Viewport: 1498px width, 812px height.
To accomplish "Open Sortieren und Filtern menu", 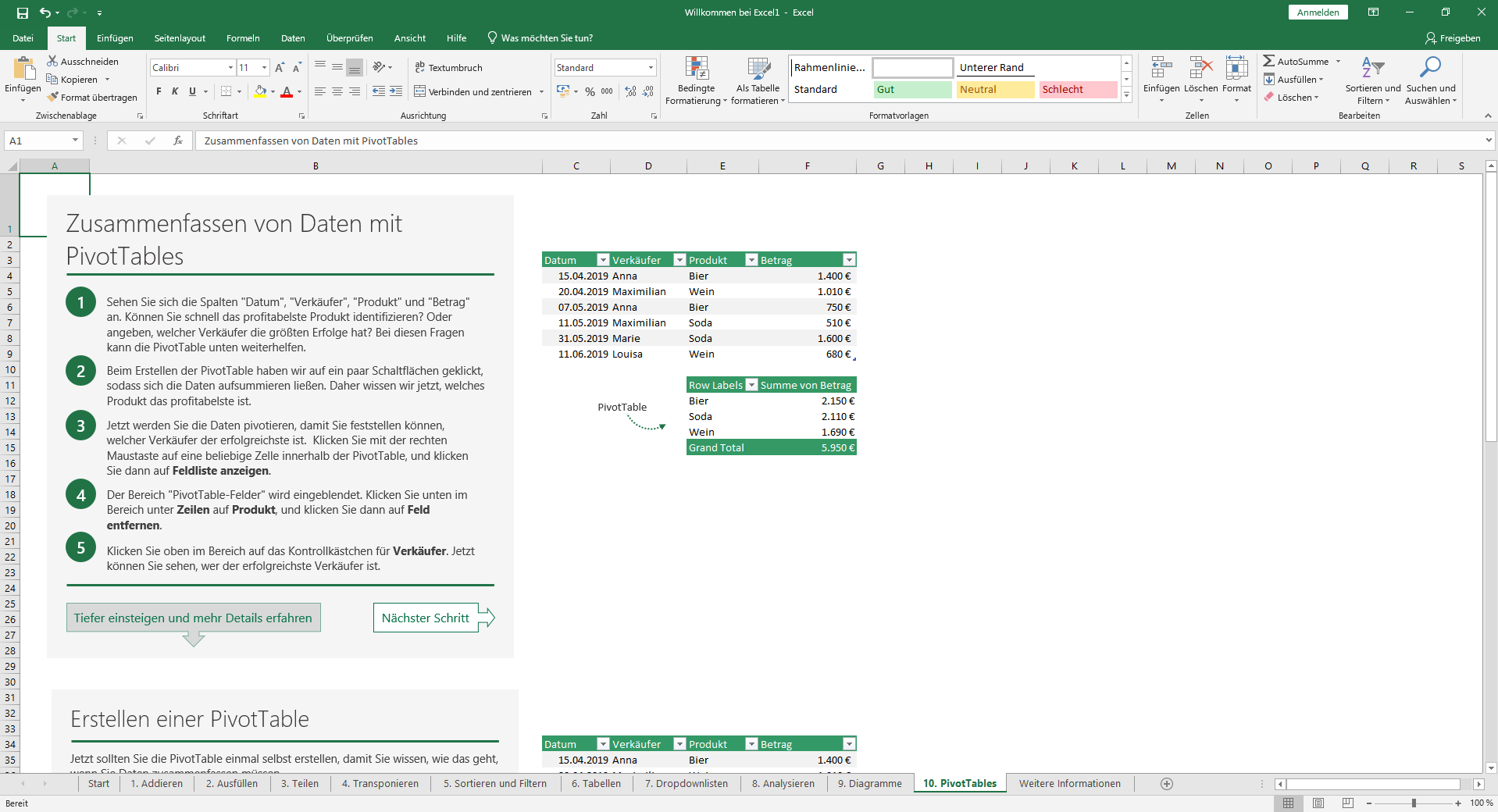I will 1372,80.
